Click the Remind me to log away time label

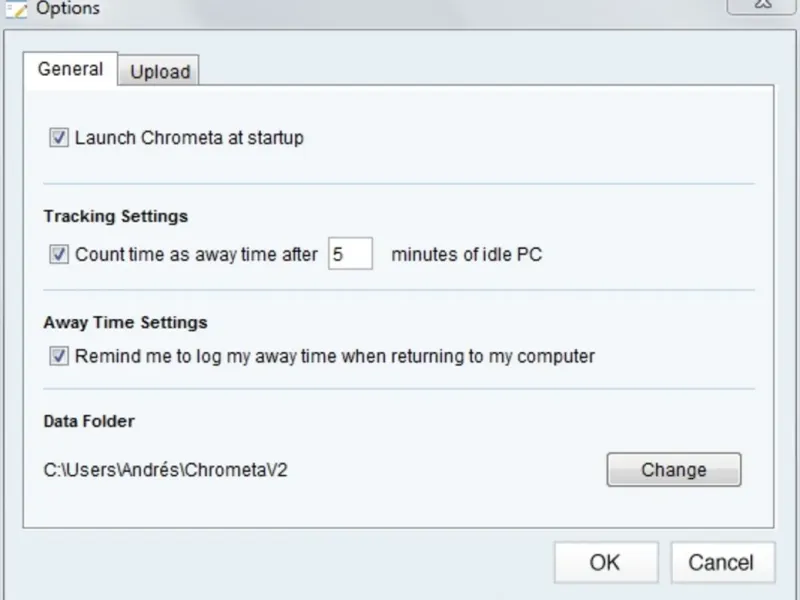pos(335,356)
